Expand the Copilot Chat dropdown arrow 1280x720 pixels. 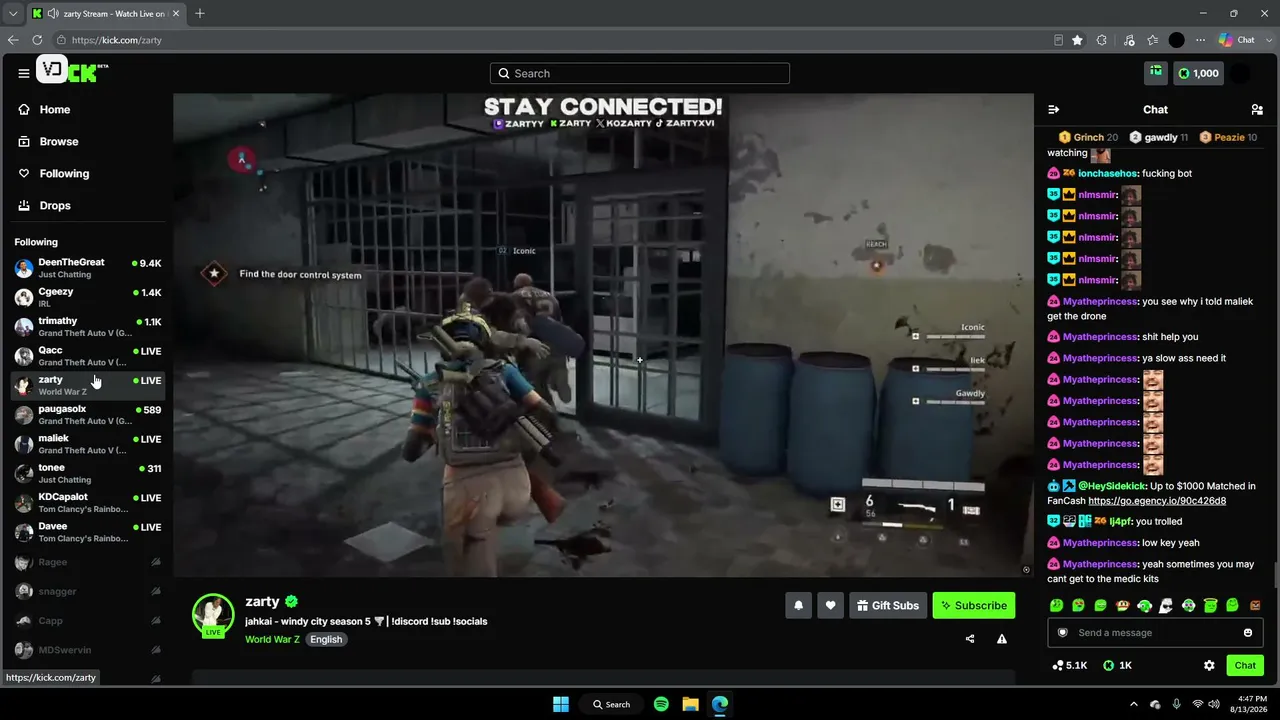click(x=1265, y=40)
